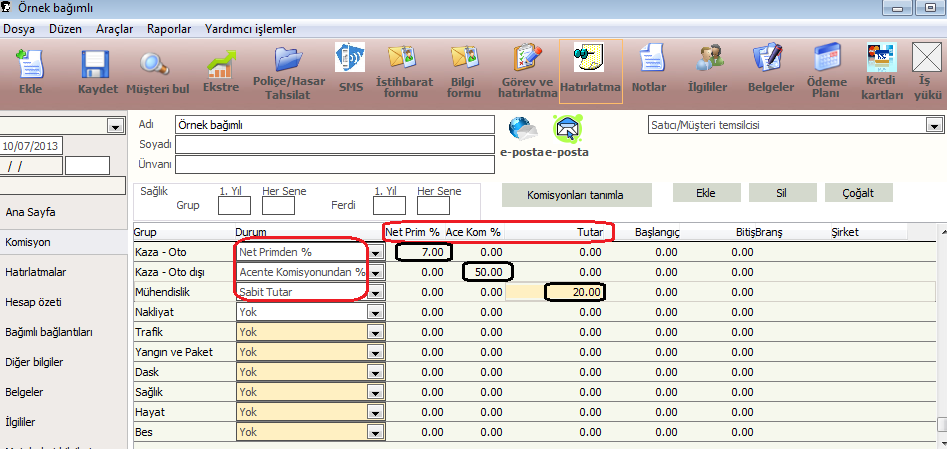Open the Raporlar menu

tap(169, 29)
